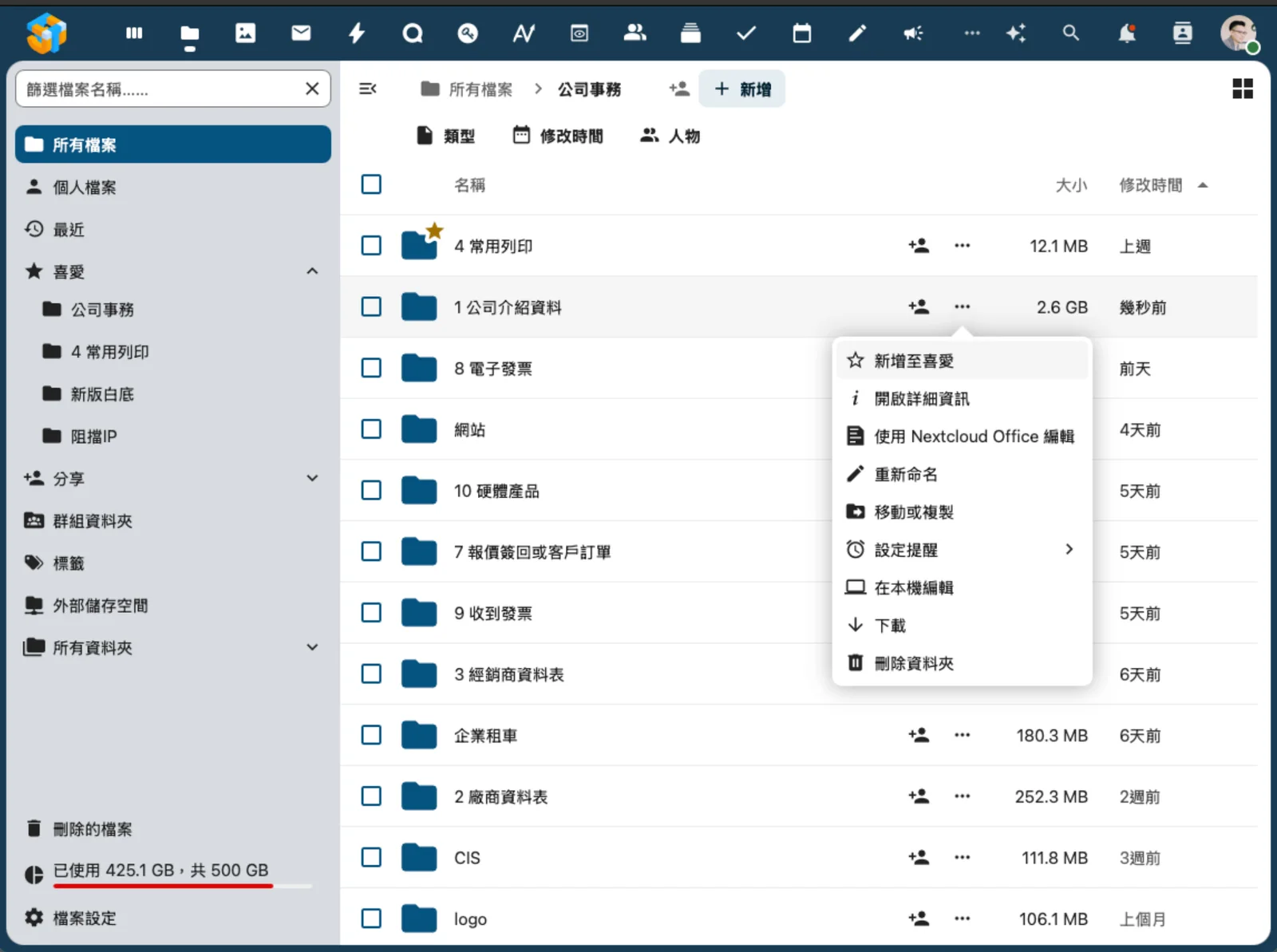1277x952 pixels.
Task: Open the 人物 filter dropdown
Action: (x=670, y=136)
